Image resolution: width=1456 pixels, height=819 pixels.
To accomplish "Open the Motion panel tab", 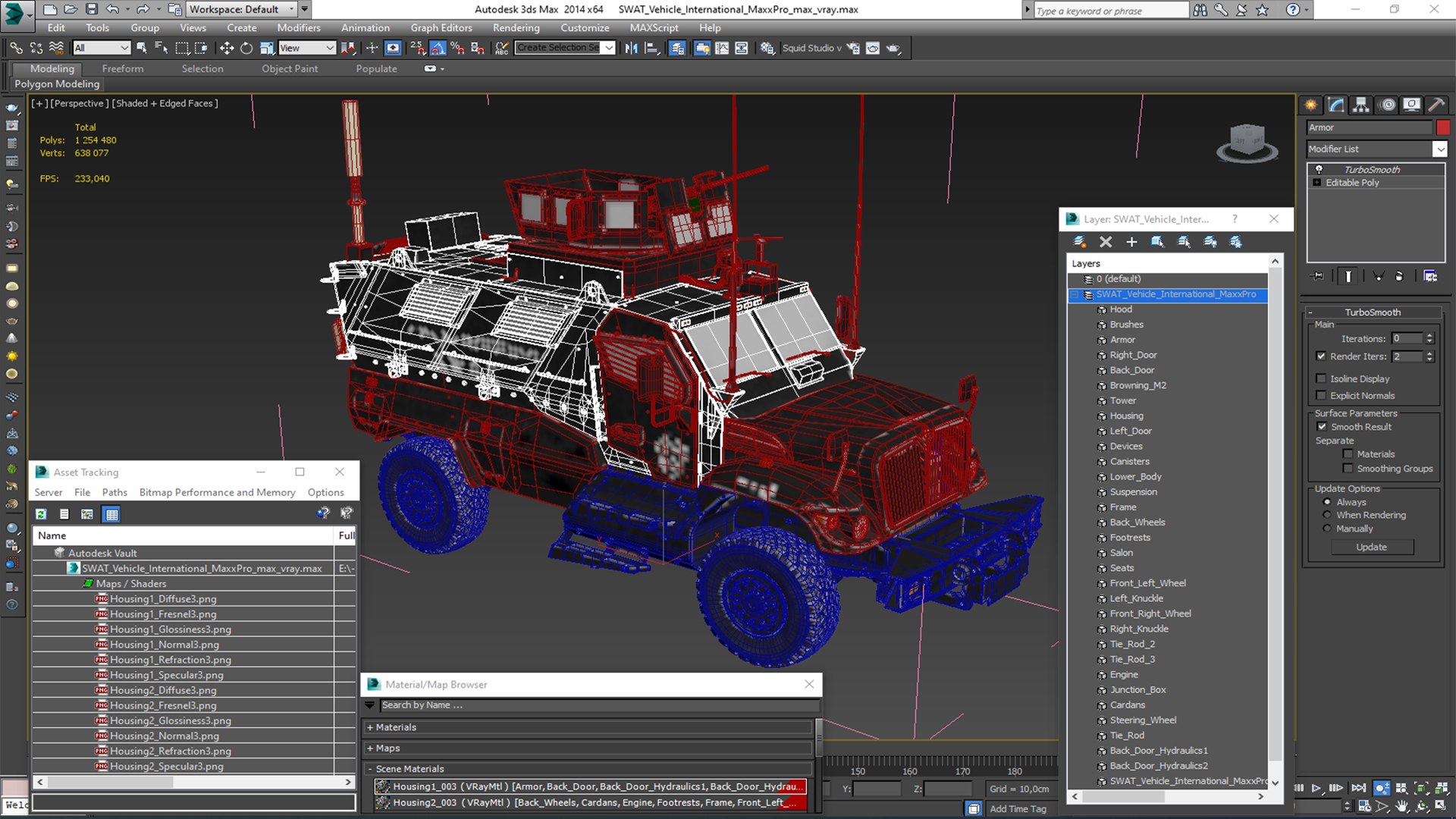I will coord(1387,105).
